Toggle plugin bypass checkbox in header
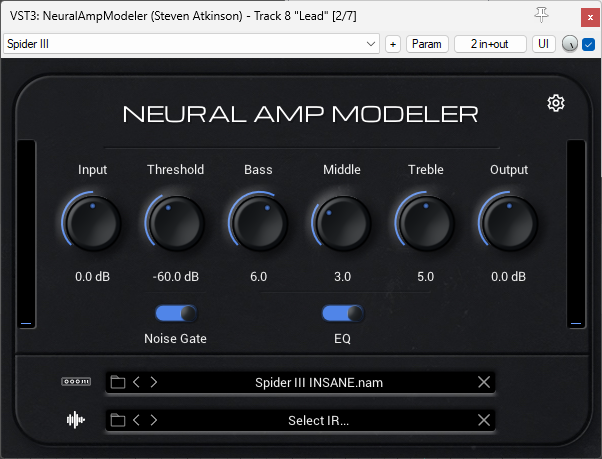The width and height of the screenshot is (602, 459). pyautogui.click(x=589, y=44)
